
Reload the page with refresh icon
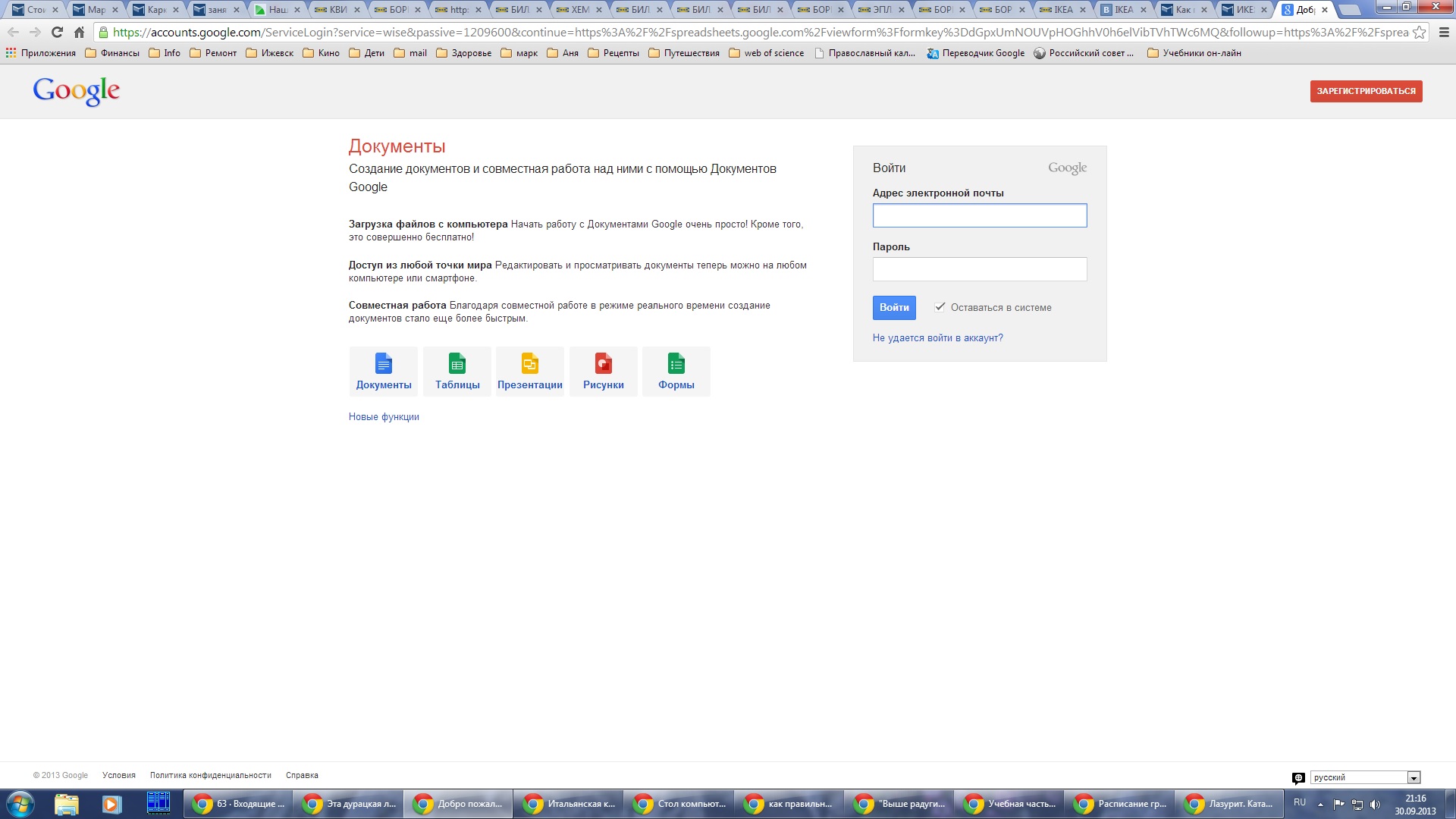click(x=57, y=33)
